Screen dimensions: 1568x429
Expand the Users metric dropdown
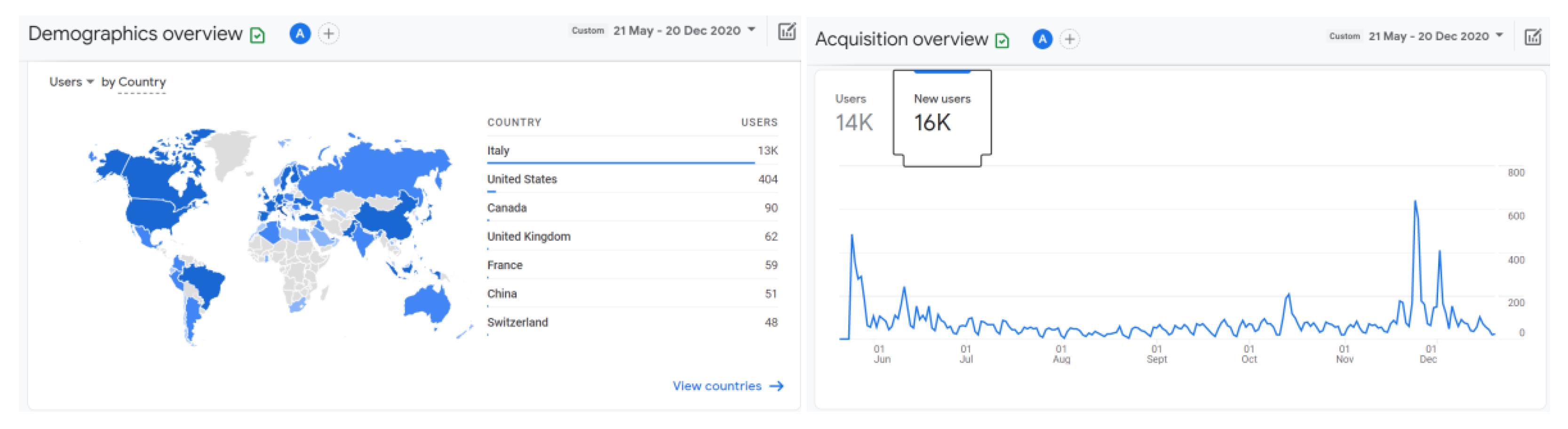(x=71, y=81)
